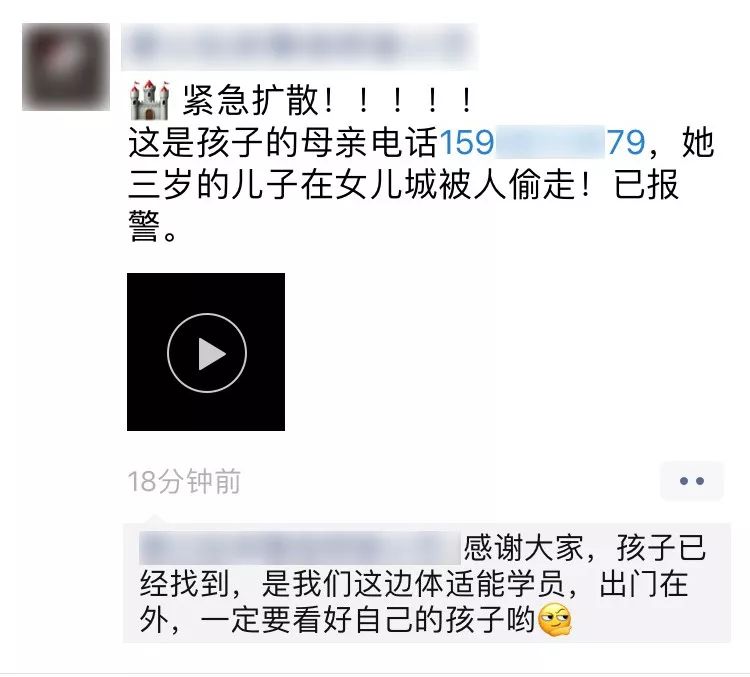Open the two-dot like and comment button
The width and height of the screenshot is (750, 677).
click(692, 481)
